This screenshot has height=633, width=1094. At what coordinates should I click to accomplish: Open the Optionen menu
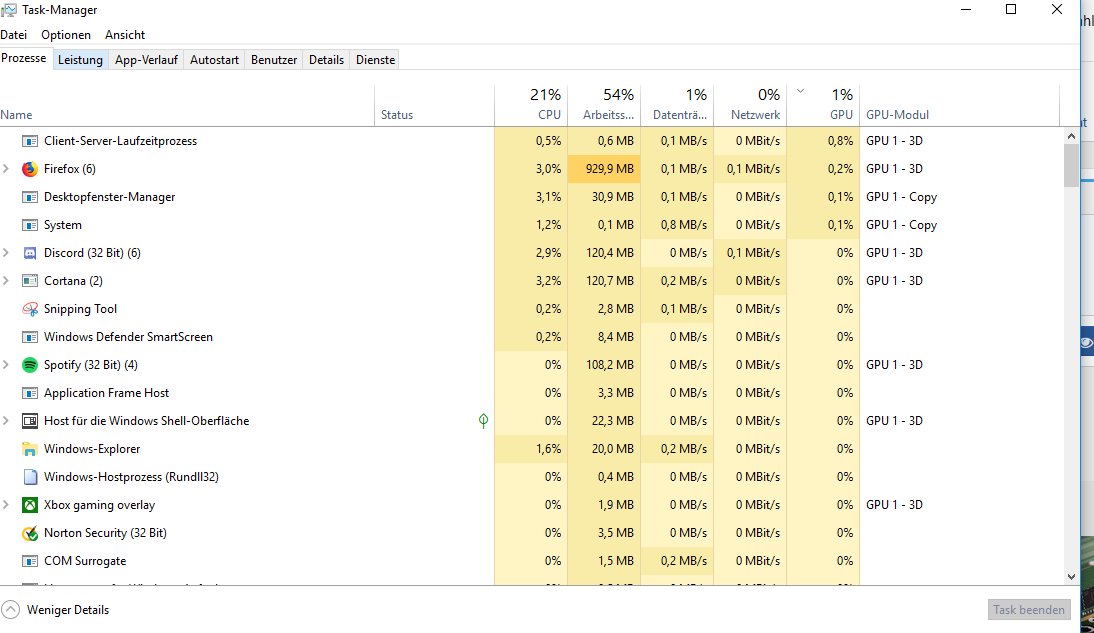click(66, 35)
